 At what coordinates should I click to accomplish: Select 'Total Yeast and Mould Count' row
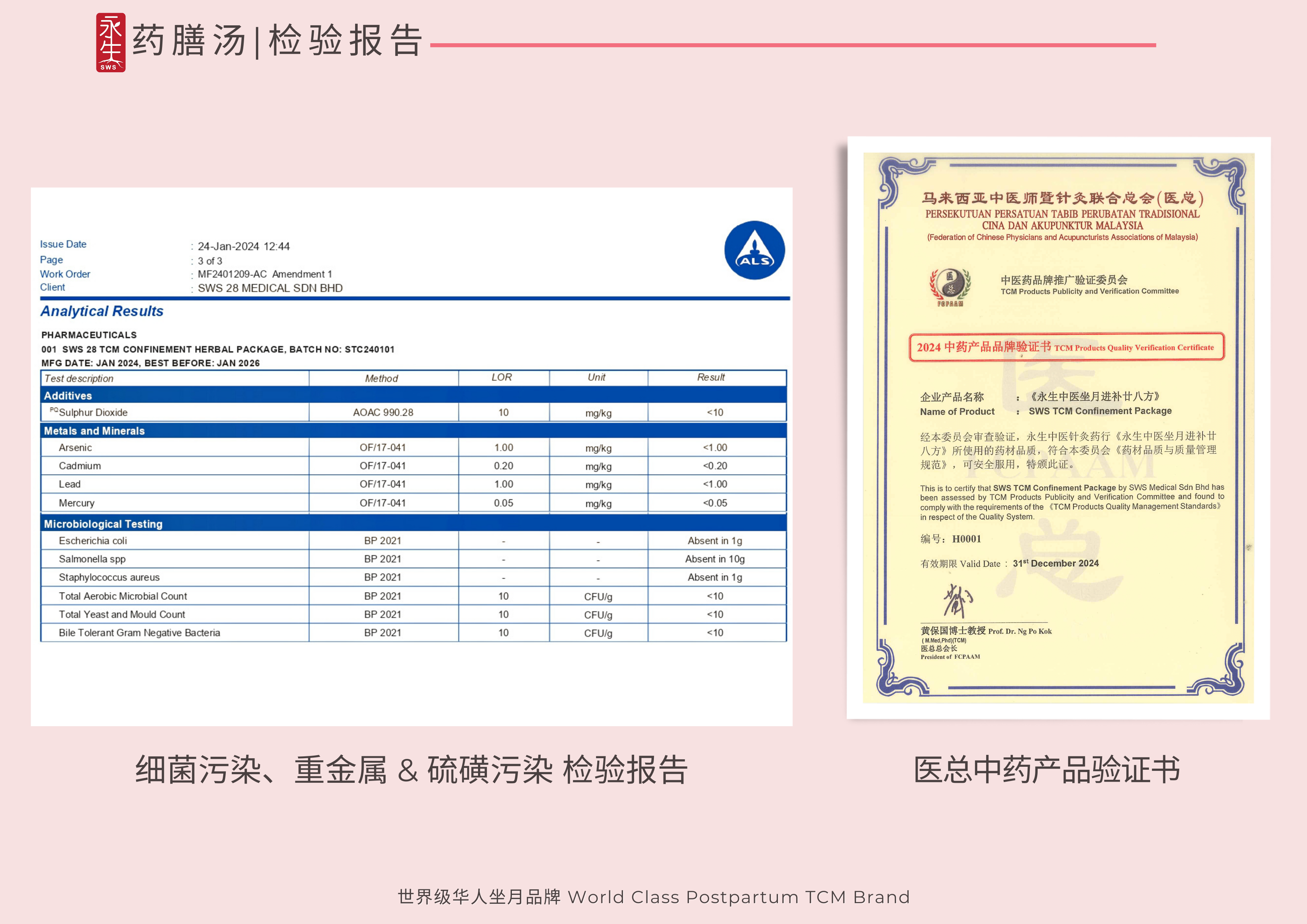413,614
